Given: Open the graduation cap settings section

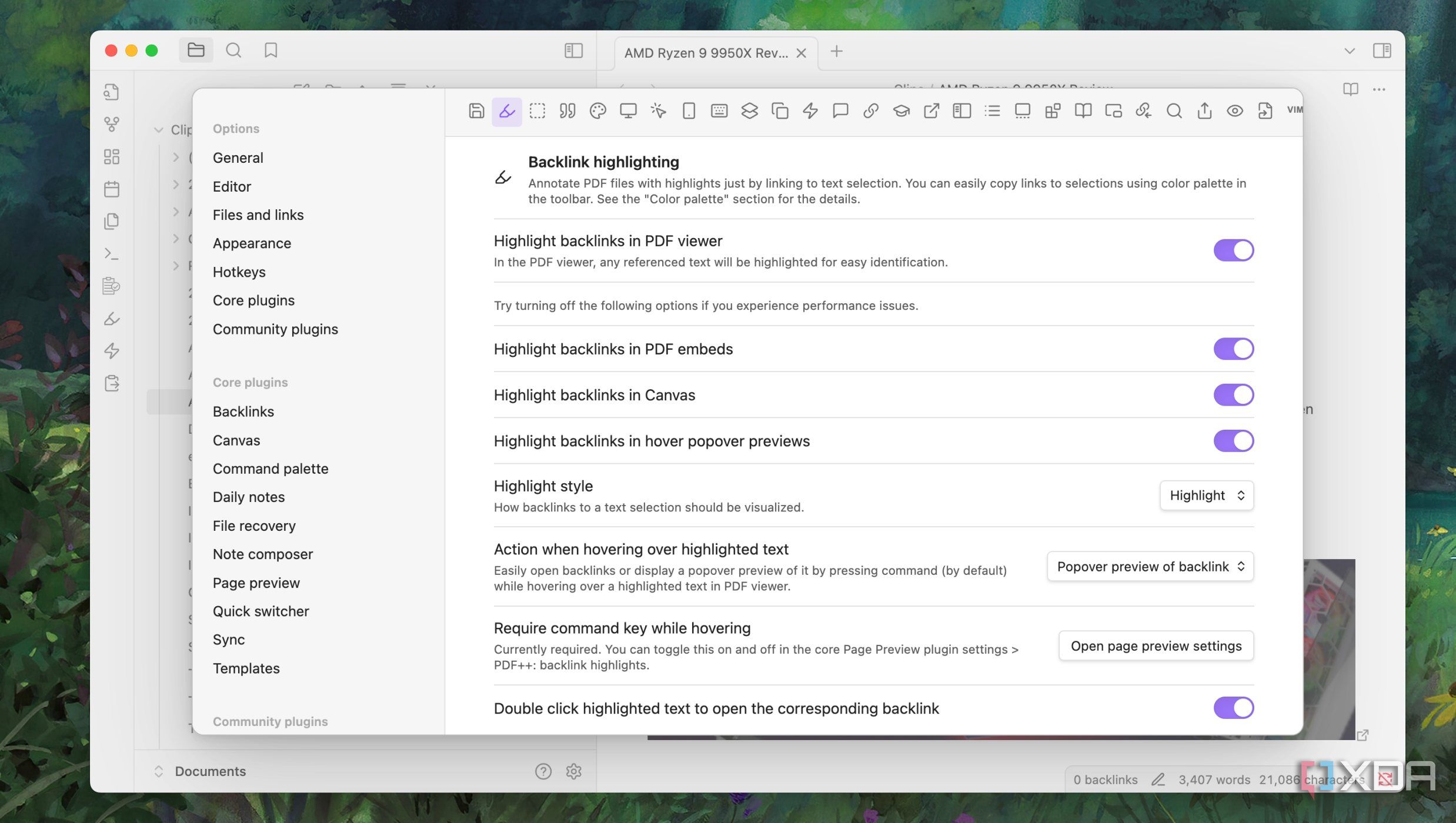Looking at the screenshot, I should point(901,111).
